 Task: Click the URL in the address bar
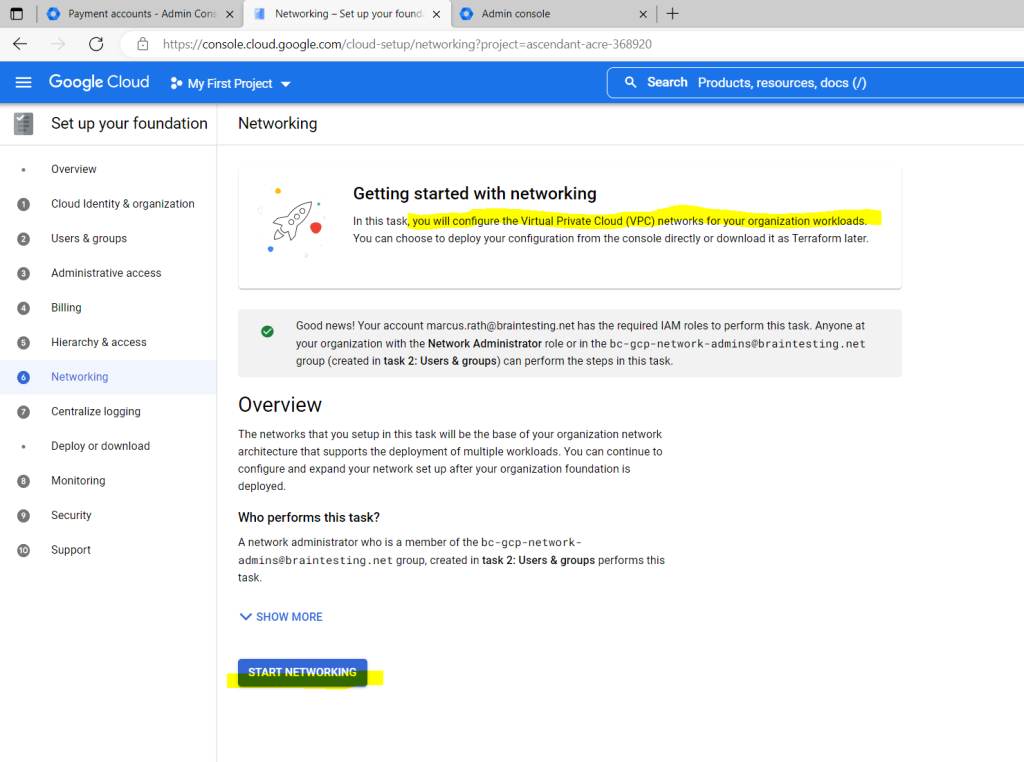pyautogui.click(x=407, y=44)
